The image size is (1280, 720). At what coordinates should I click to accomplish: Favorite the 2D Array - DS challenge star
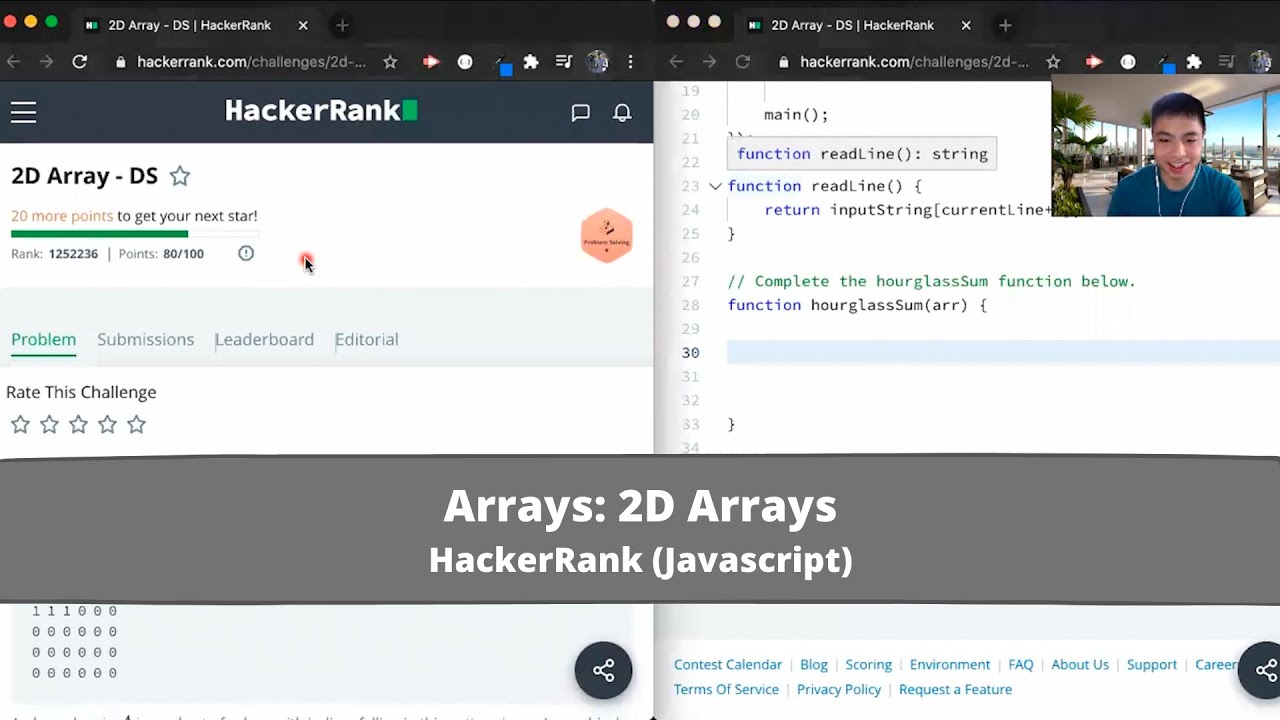[180, 176]
